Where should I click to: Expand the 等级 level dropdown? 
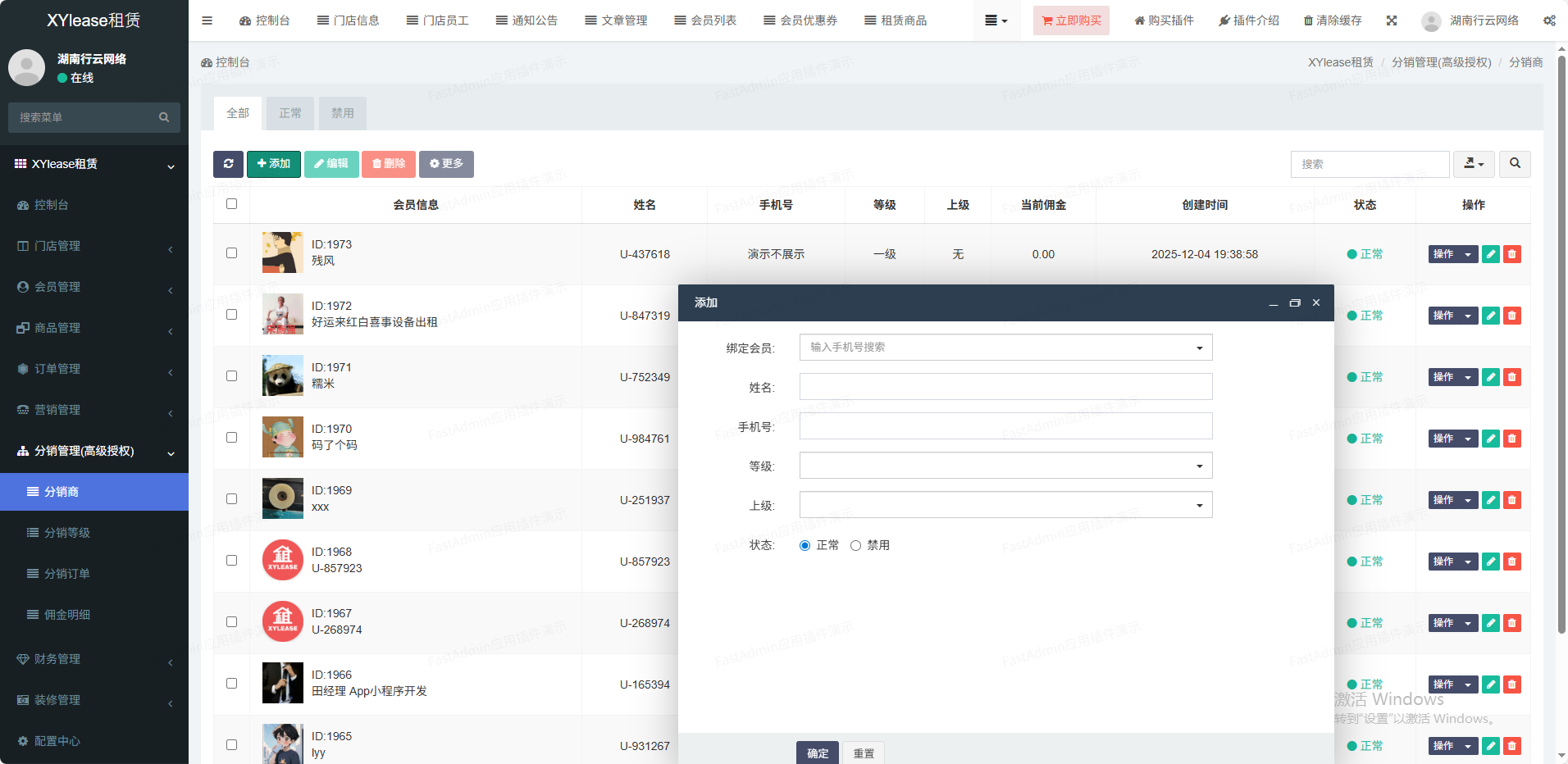point(1005,466)
